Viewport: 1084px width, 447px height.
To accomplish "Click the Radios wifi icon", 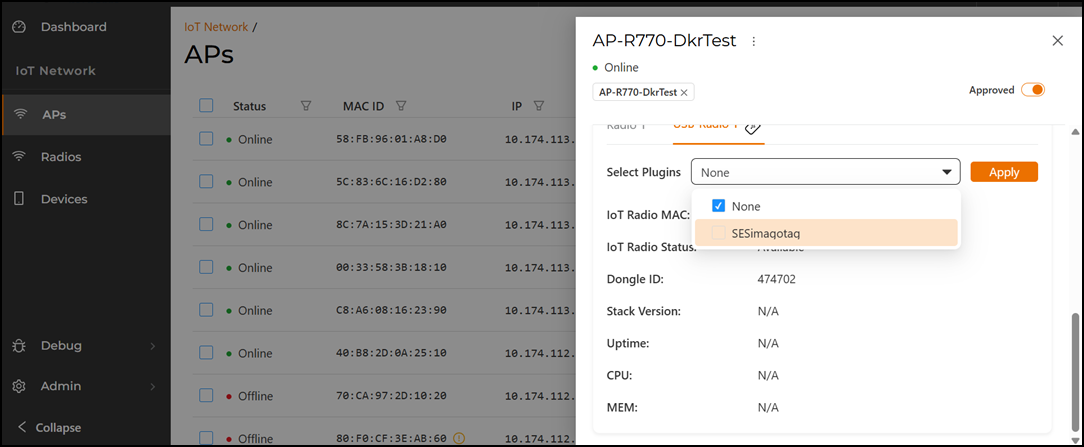I will (x=20, y=157).
